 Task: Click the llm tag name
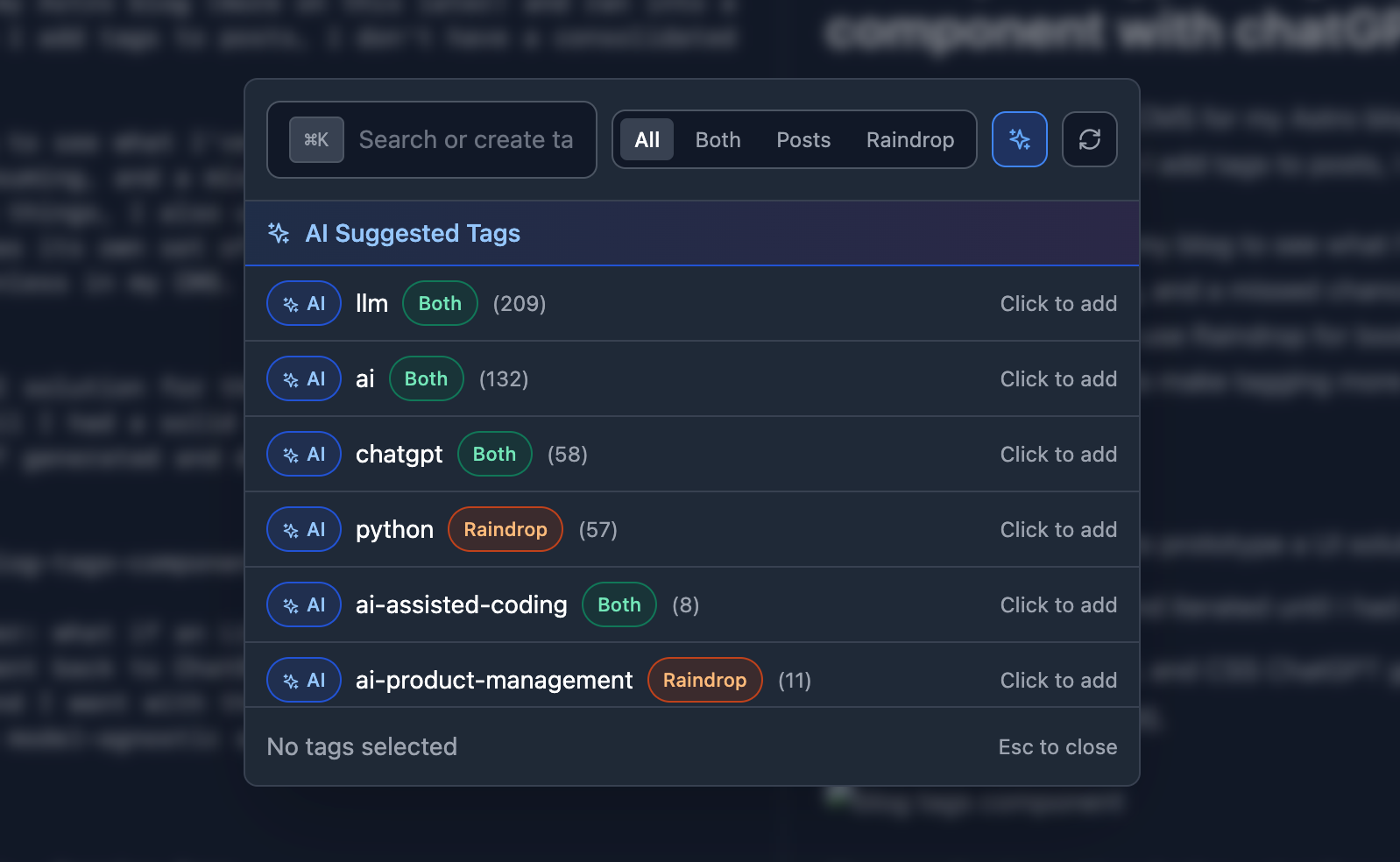[371, 303]
